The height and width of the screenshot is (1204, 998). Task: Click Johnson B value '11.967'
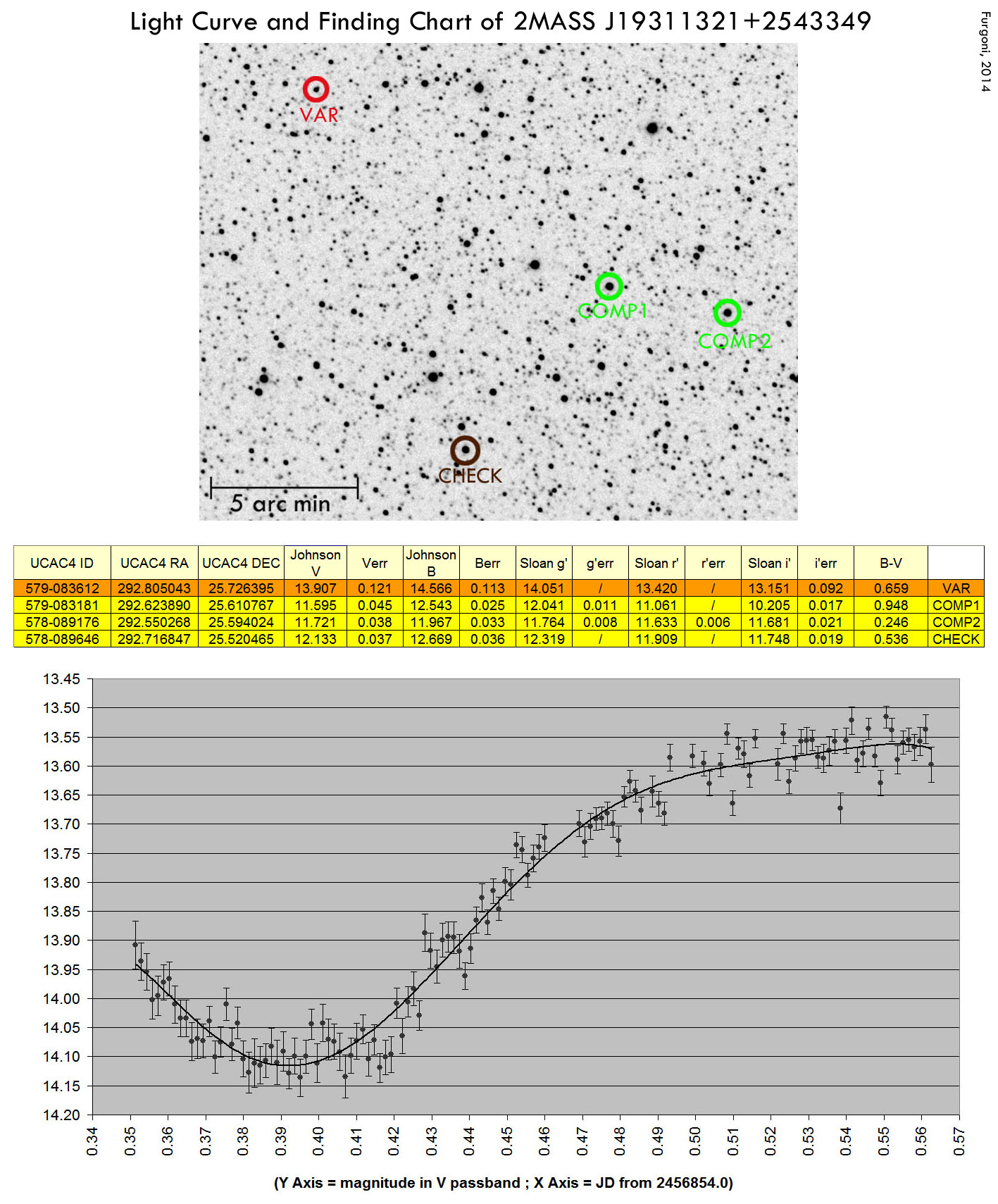pos(431,622)
